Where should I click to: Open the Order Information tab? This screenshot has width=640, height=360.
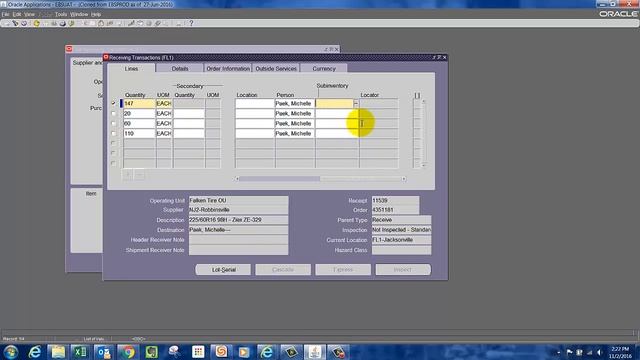(x=228, y=69)
